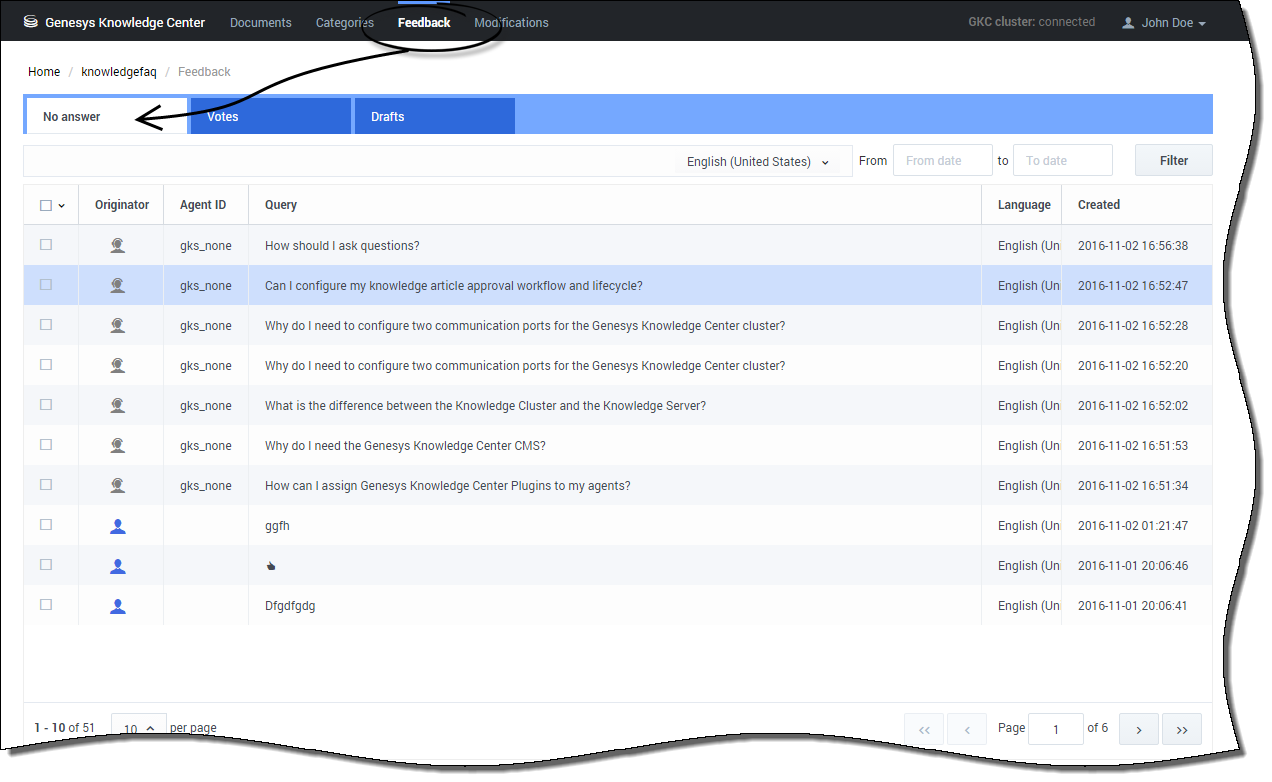
Task: Click the blue user icon in Dfgdfgdg row
Action: coord(118,605)
